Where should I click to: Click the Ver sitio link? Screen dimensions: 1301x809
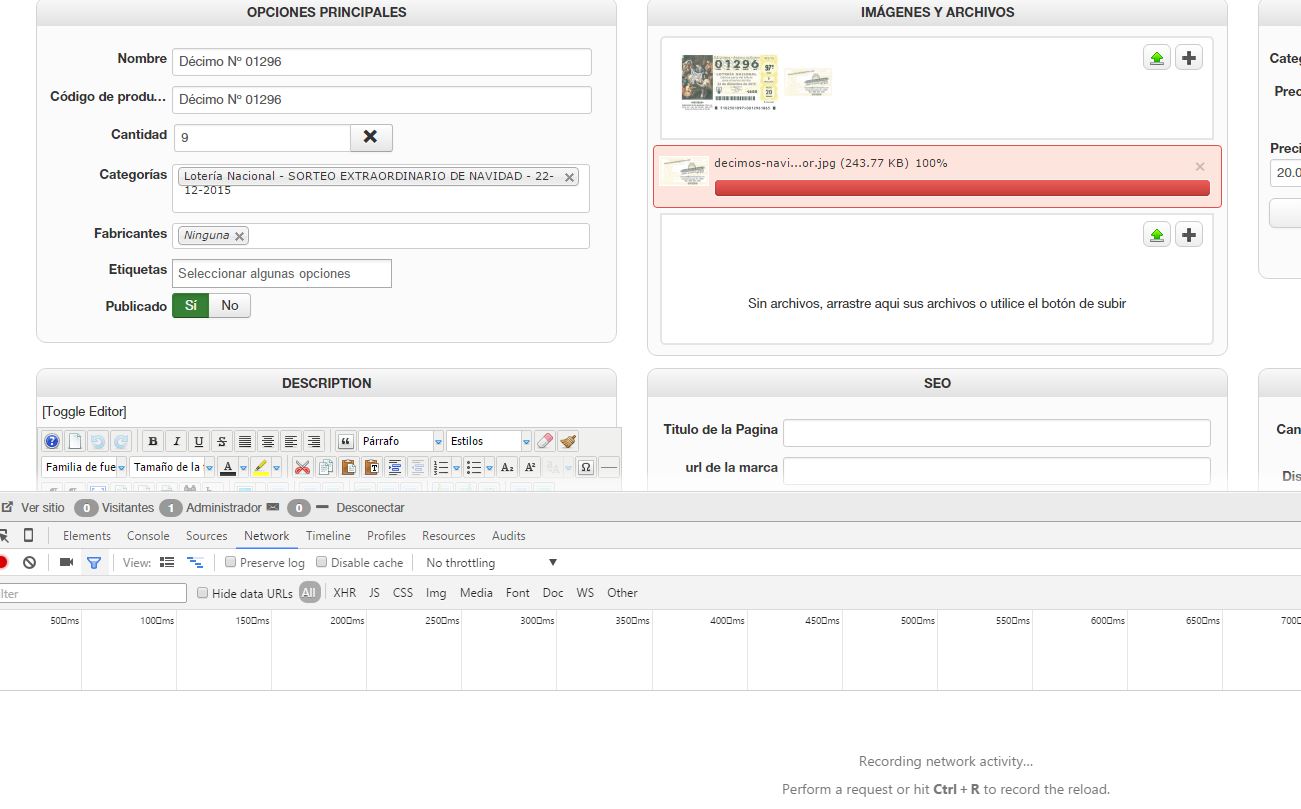tap(42, 508)
